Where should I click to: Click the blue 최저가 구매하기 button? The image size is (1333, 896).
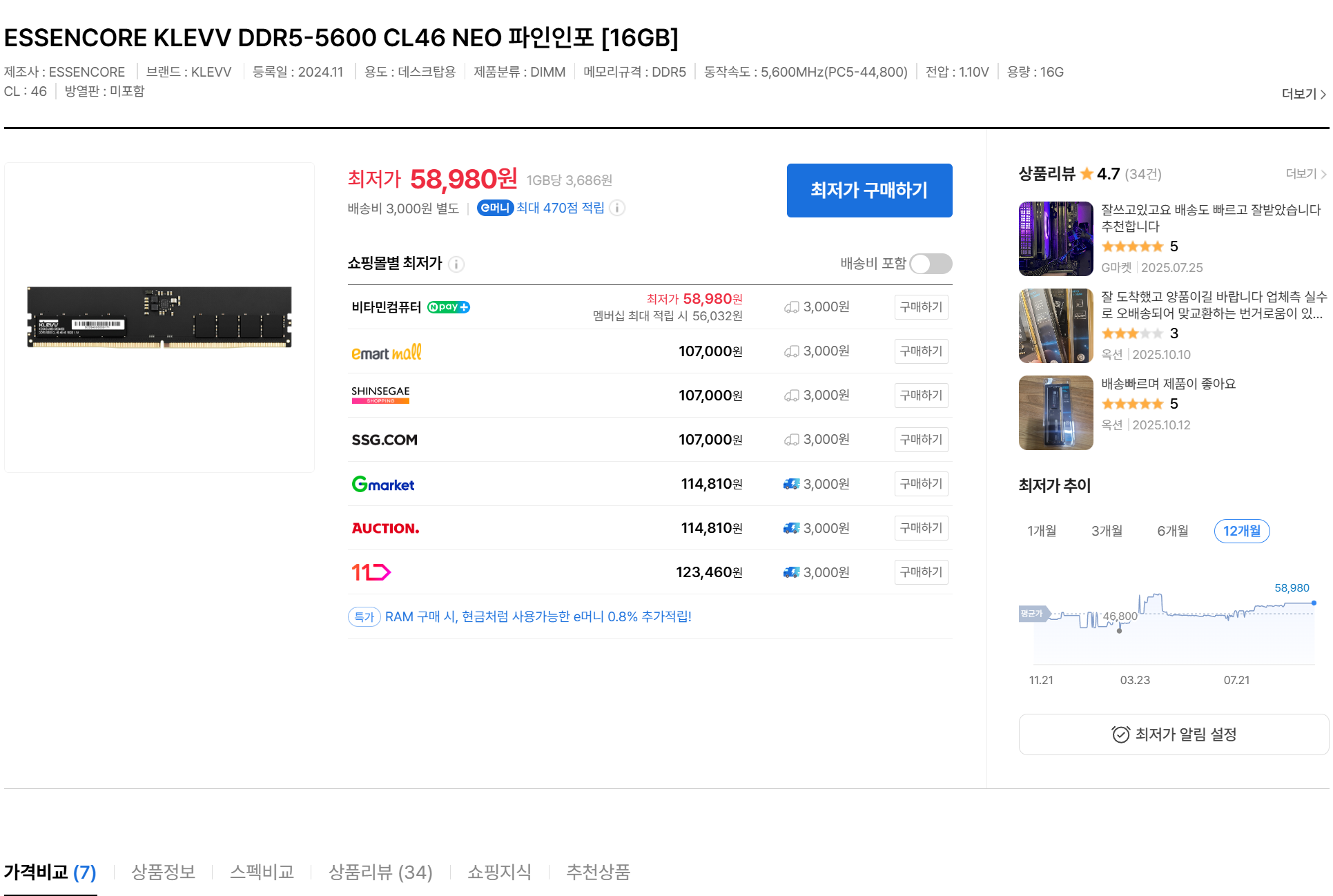(x=869, y=191)
